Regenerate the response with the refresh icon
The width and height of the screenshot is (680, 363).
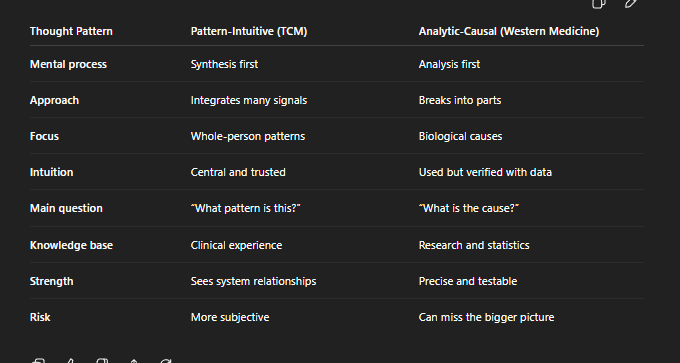coord(166,360)
